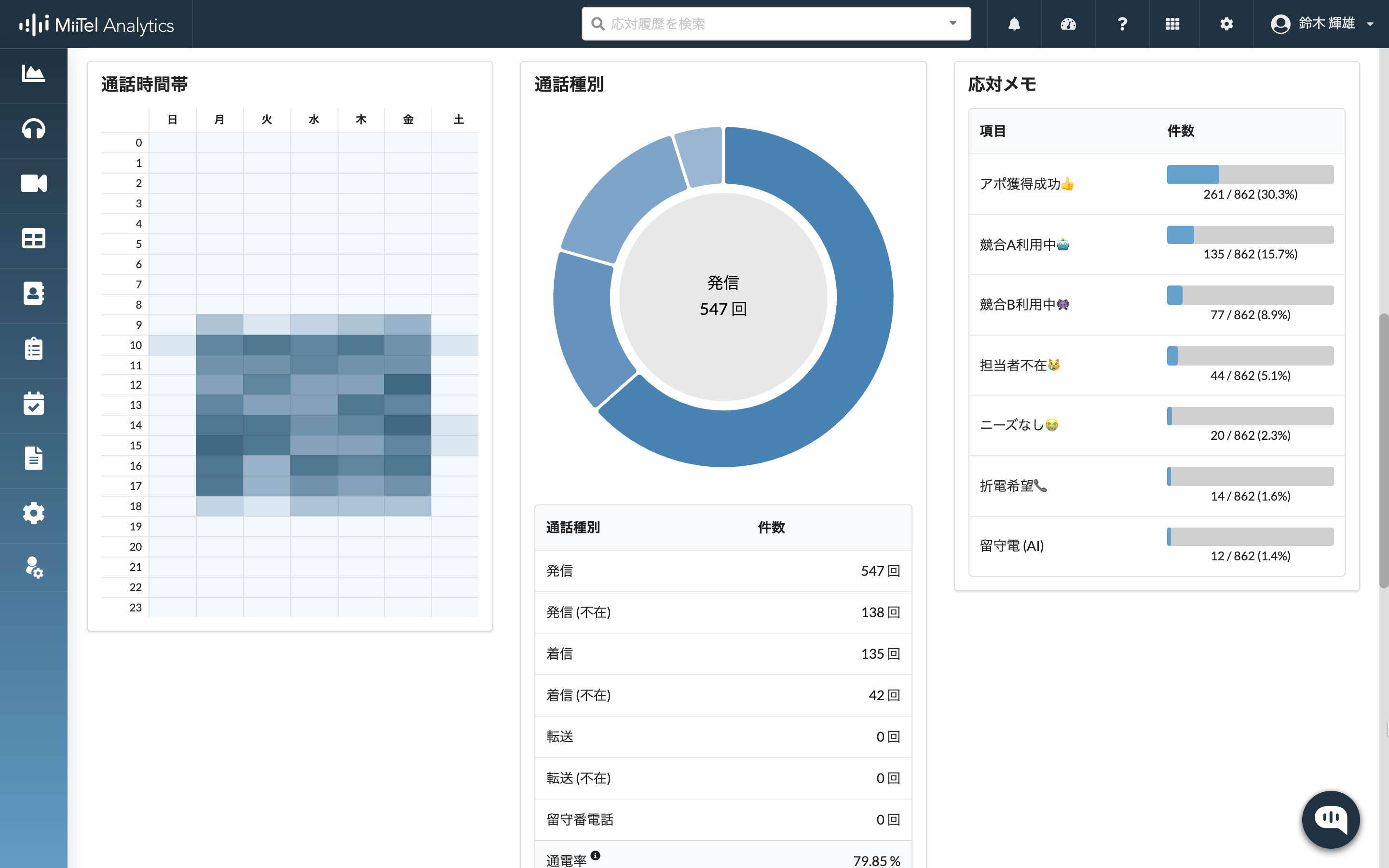Viewport: 1389px width, 868px height.
Task: Click the 着信 (不在) 42 回 row
Action: tap(723, 695)
